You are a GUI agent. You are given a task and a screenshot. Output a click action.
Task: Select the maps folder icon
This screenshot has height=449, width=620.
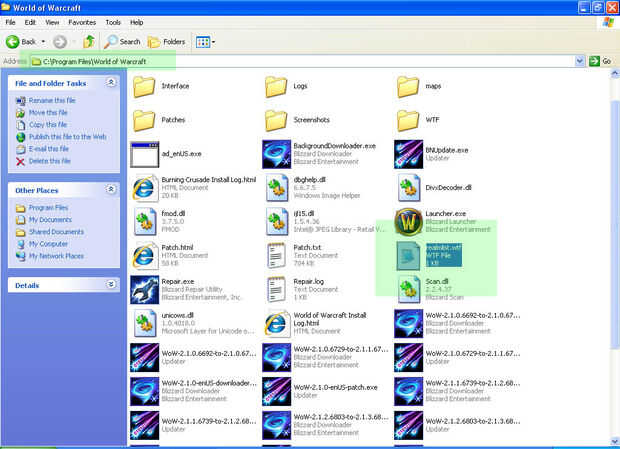click(408, 87)
